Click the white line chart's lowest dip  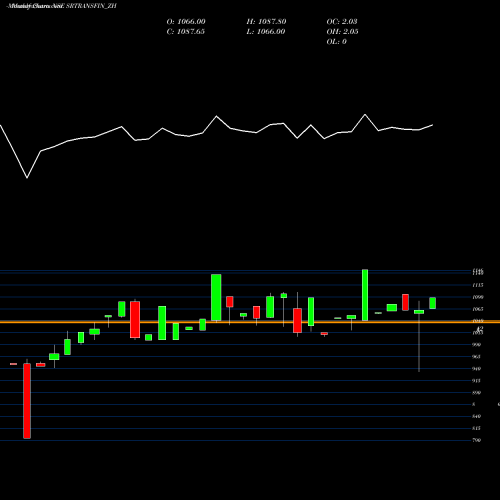27,177
